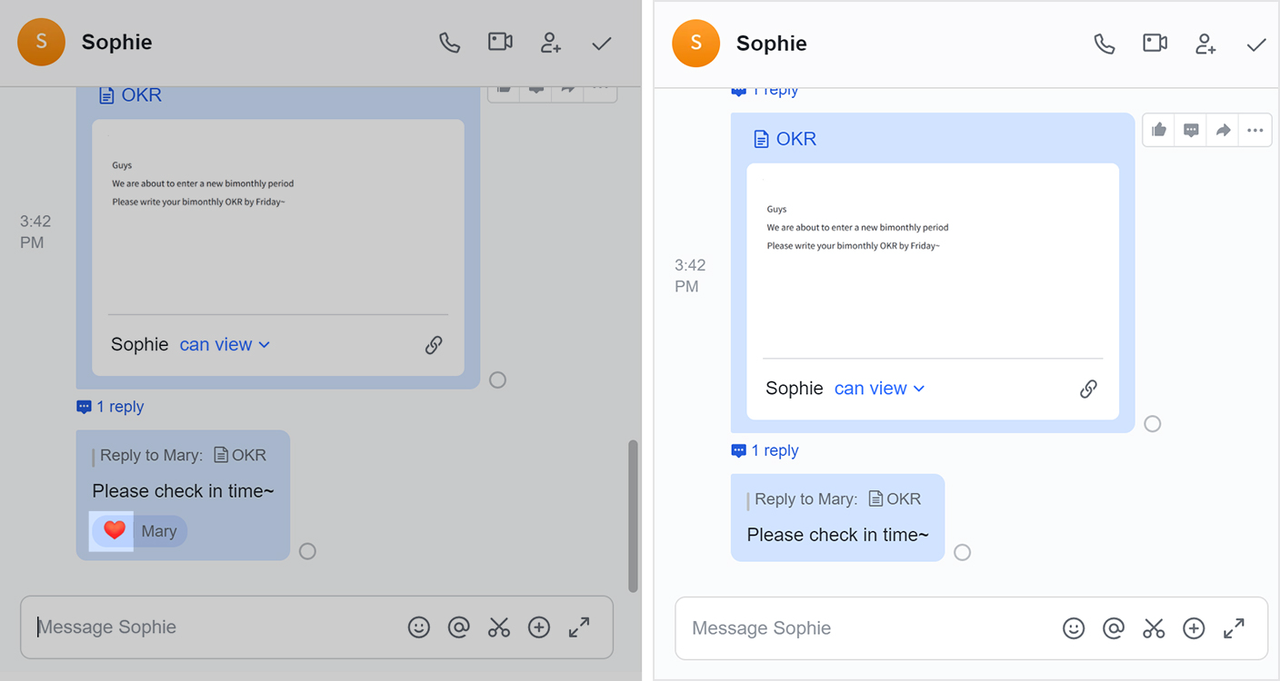This screenshot has width=1280, height=681.
Task: Expand the right message input box to full size
Action: point(1234,628)
